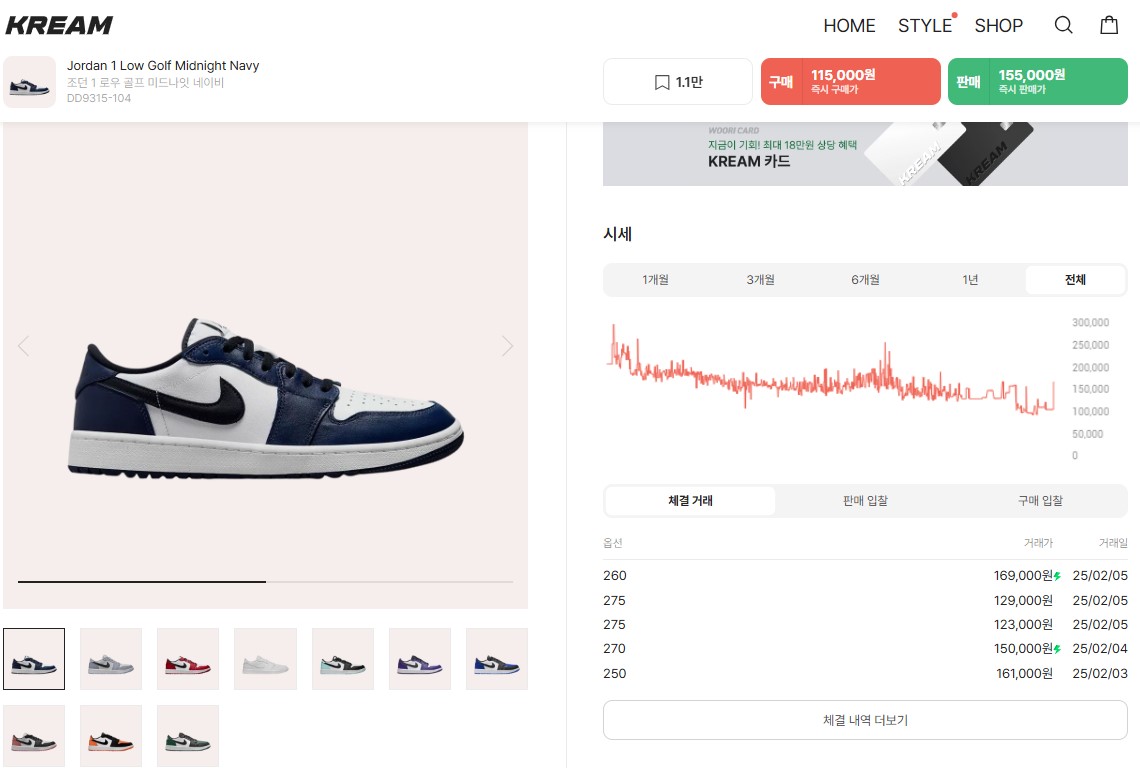This screenshot has height=768, width=1140.
Task: Go to SHOP in top navigation
Action: click(998, 25)
